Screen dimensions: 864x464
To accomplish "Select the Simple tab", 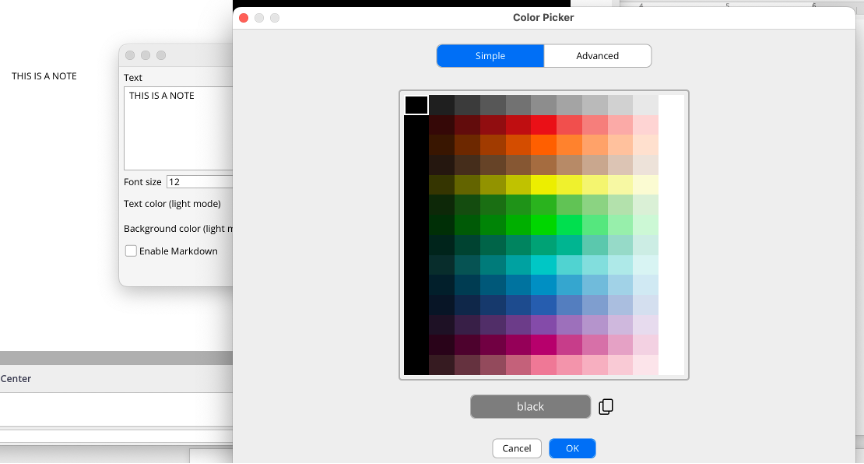I will pyautogui.click(x=490, y=56).
